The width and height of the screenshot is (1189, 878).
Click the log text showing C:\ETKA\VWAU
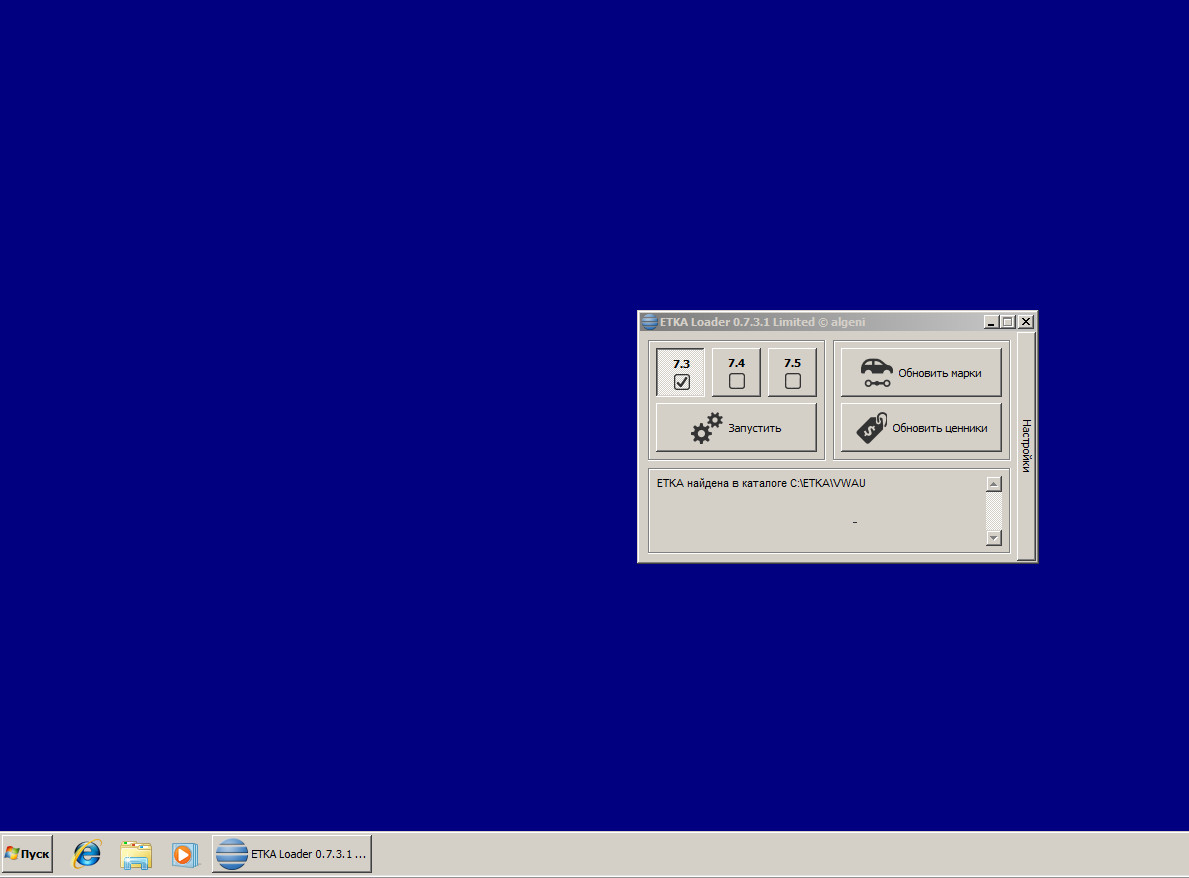(761, 484)
